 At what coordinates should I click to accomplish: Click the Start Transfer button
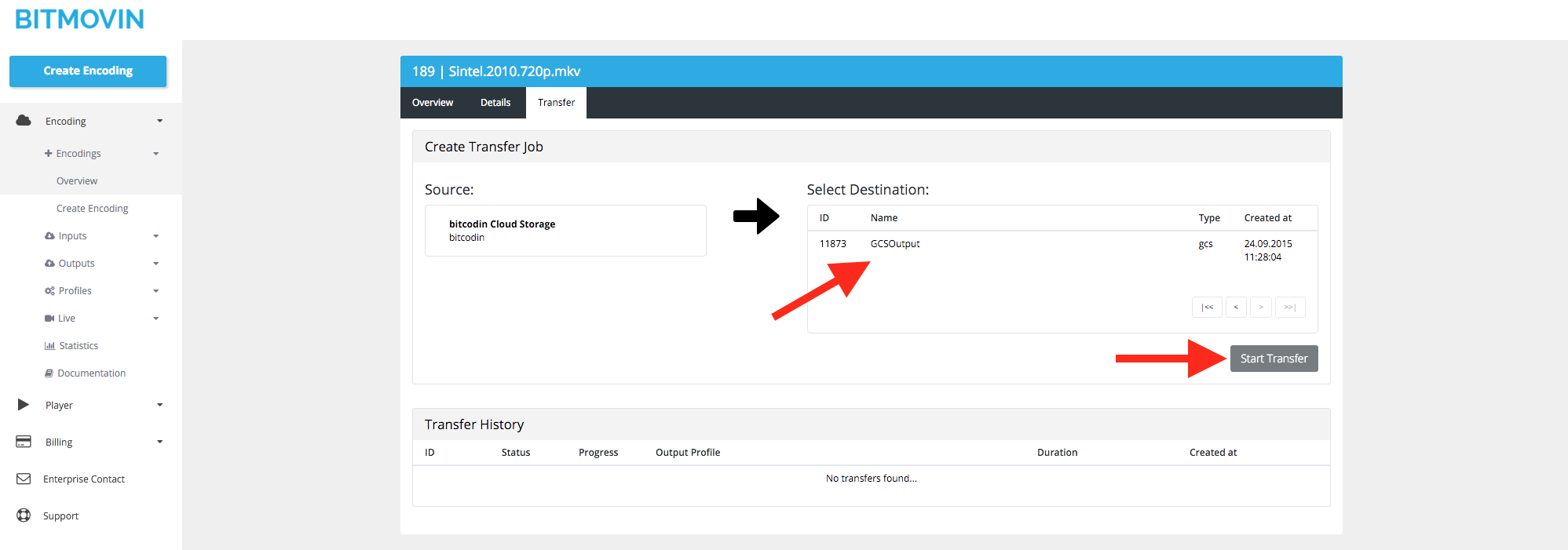coord(1274,359)
